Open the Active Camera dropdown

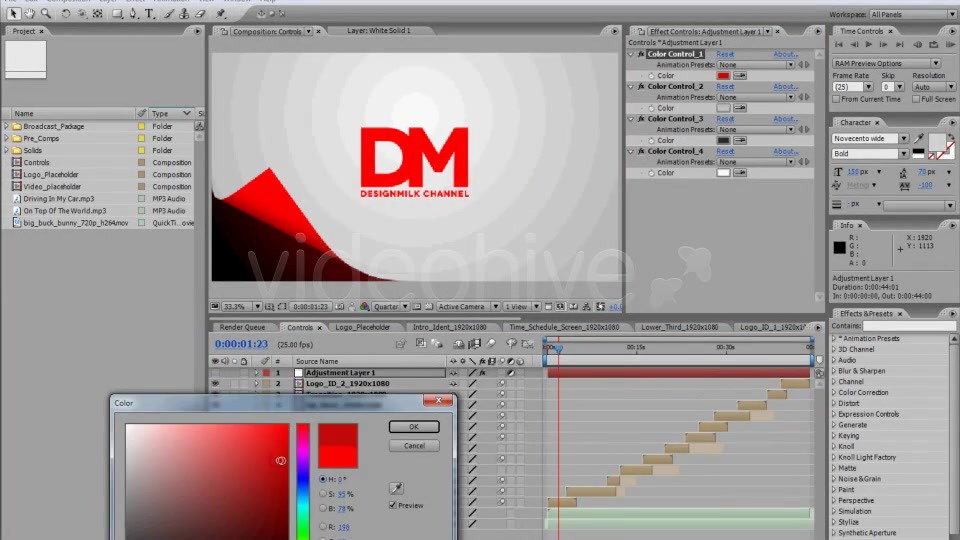[468, 307]
